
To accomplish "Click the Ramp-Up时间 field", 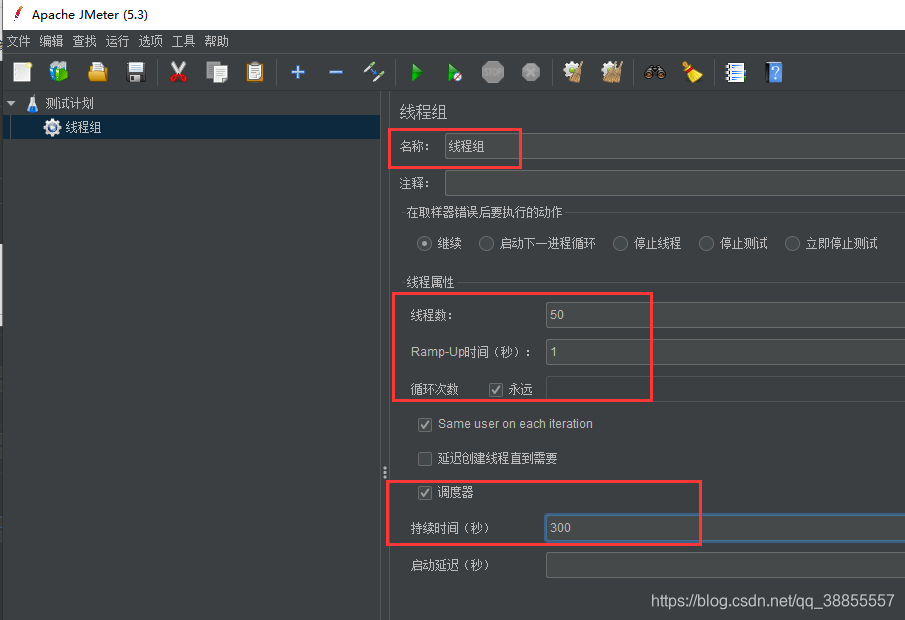I will coord(726,352).
